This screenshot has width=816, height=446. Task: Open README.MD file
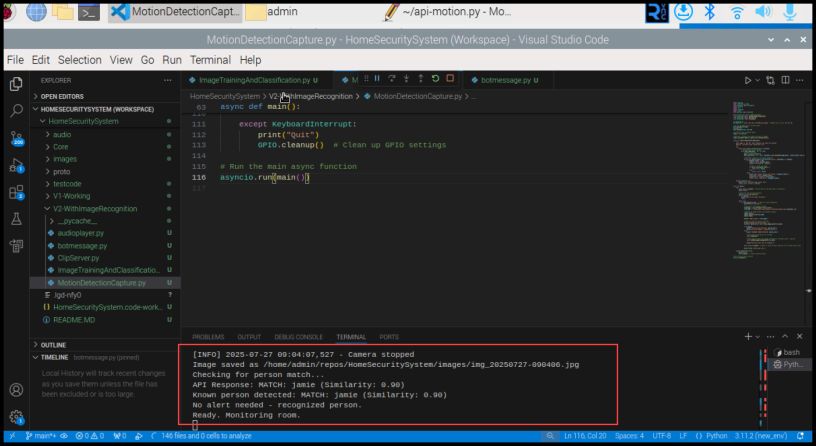74,320
